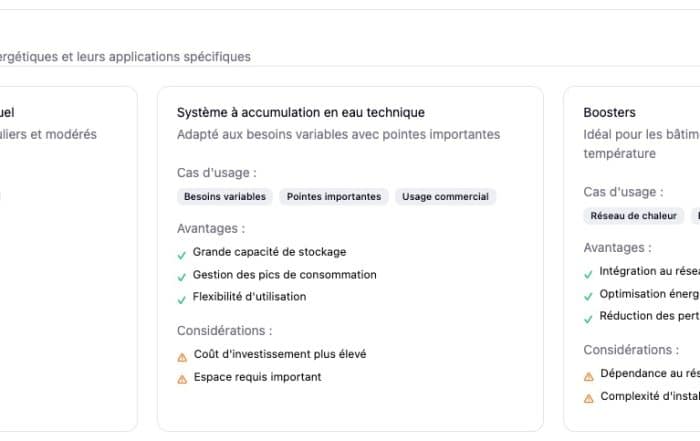Open the Boosters card heading
This screenshot has height=441, width=700.
610,113
